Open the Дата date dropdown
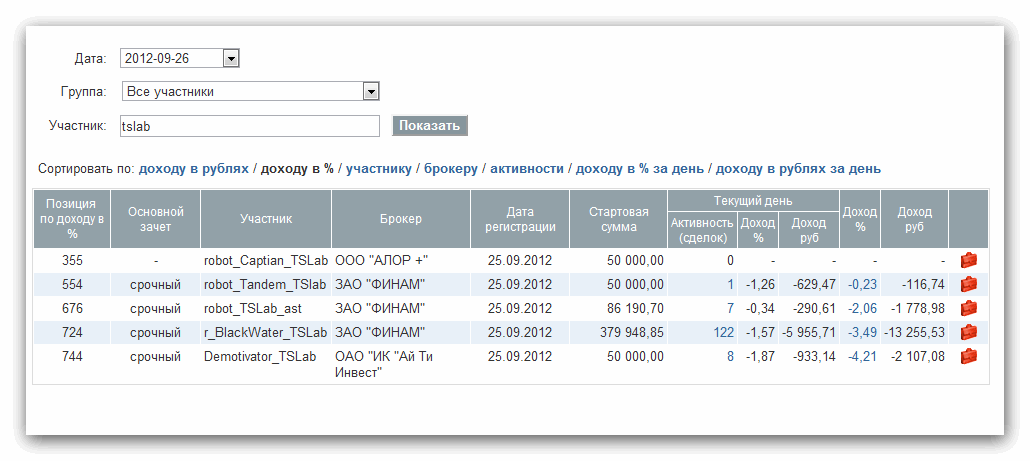 click(x=231, y=59)
